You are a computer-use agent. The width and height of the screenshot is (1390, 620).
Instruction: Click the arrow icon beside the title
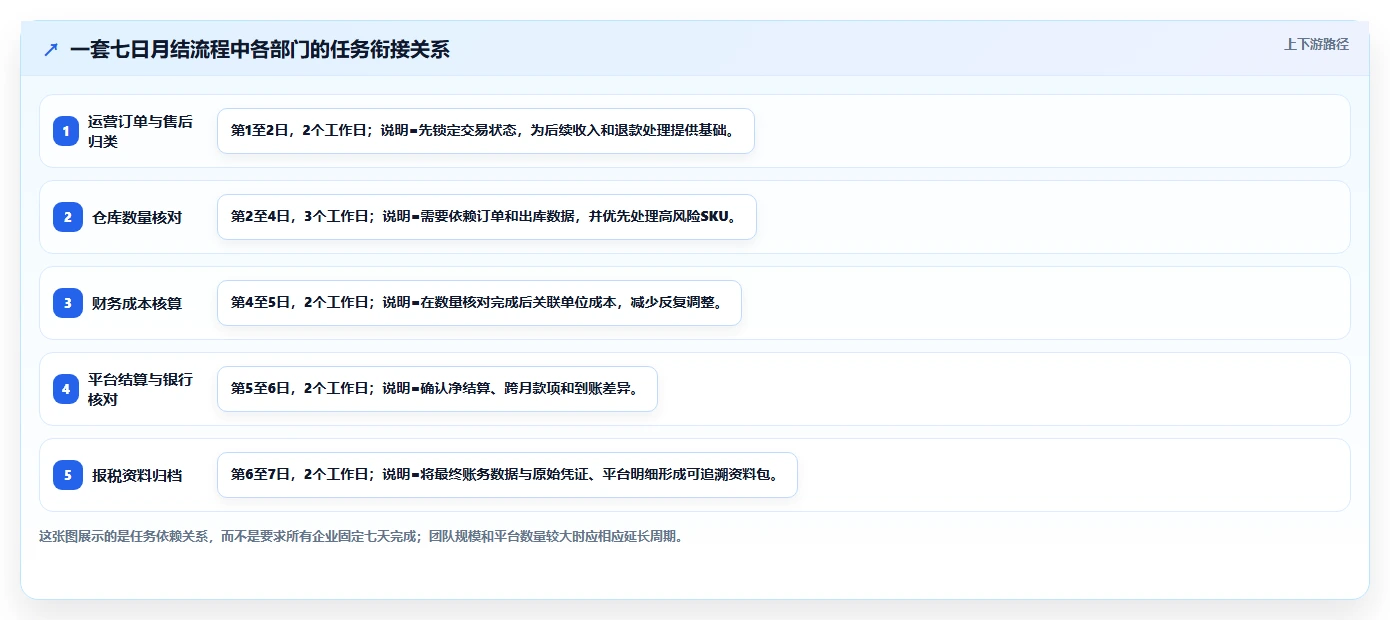pyautogui.click(x=51, y=49)
